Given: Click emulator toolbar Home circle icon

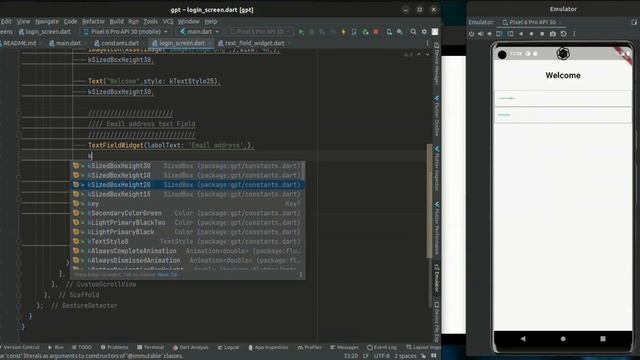Looking at the screenshot, I should pos(531,34).
